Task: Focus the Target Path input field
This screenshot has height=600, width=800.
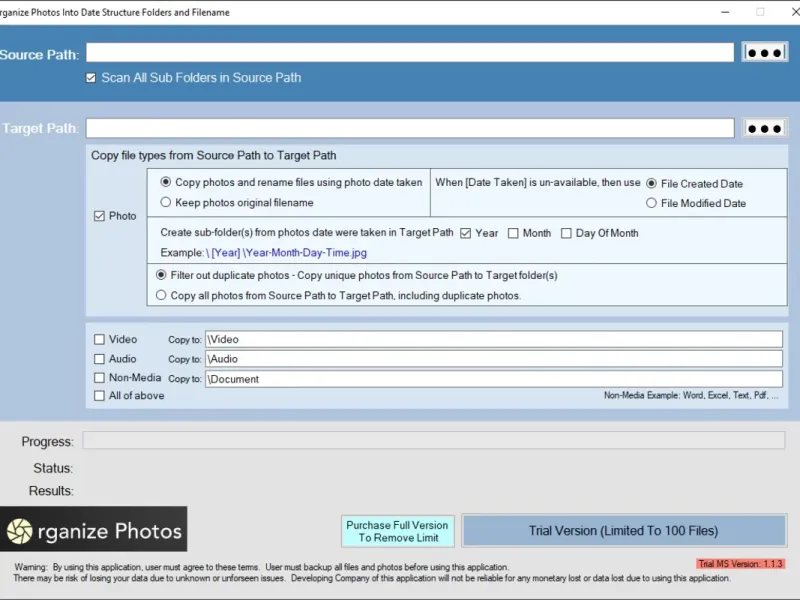Action: click(x=410, y=128)
